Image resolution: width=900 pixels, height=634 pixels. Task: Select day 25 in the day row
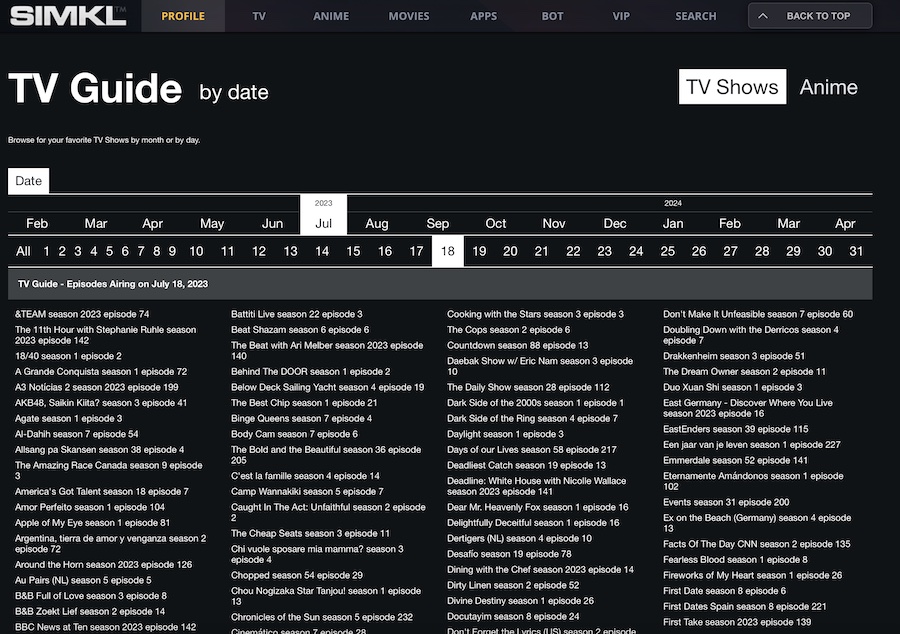[668, 251]
